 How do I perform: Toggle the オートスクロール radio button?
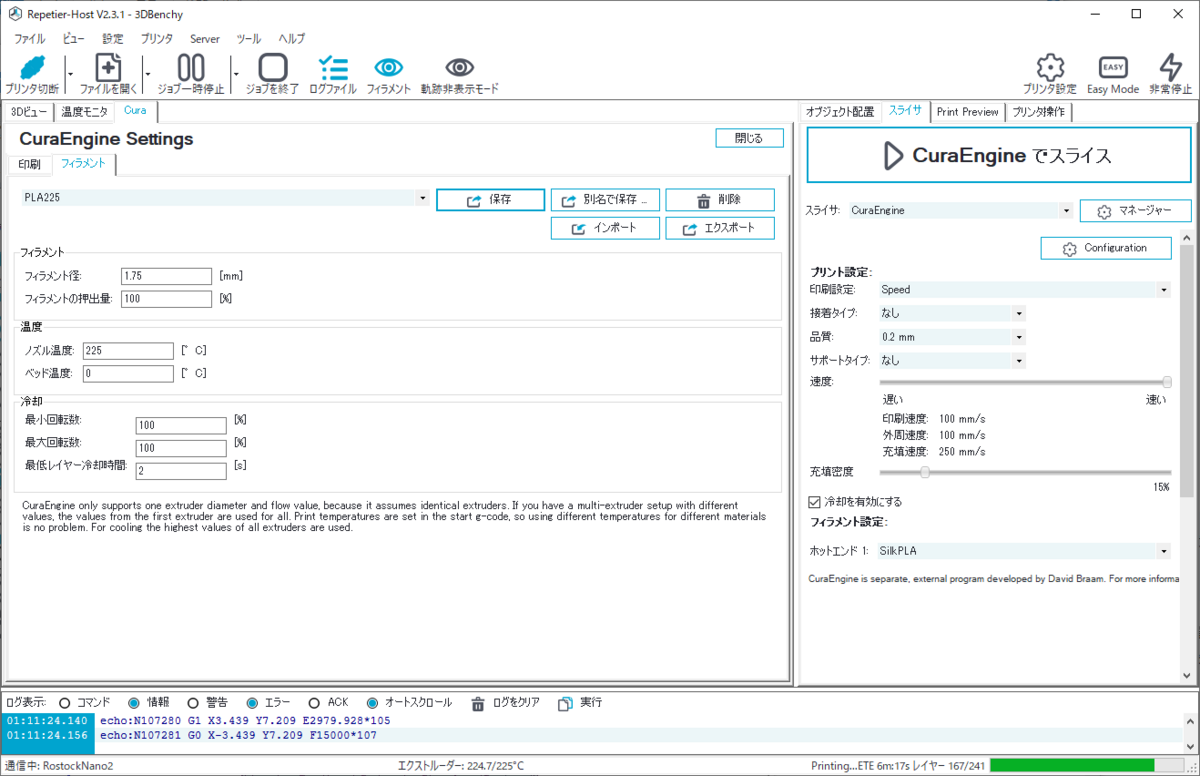pos(372,703)
